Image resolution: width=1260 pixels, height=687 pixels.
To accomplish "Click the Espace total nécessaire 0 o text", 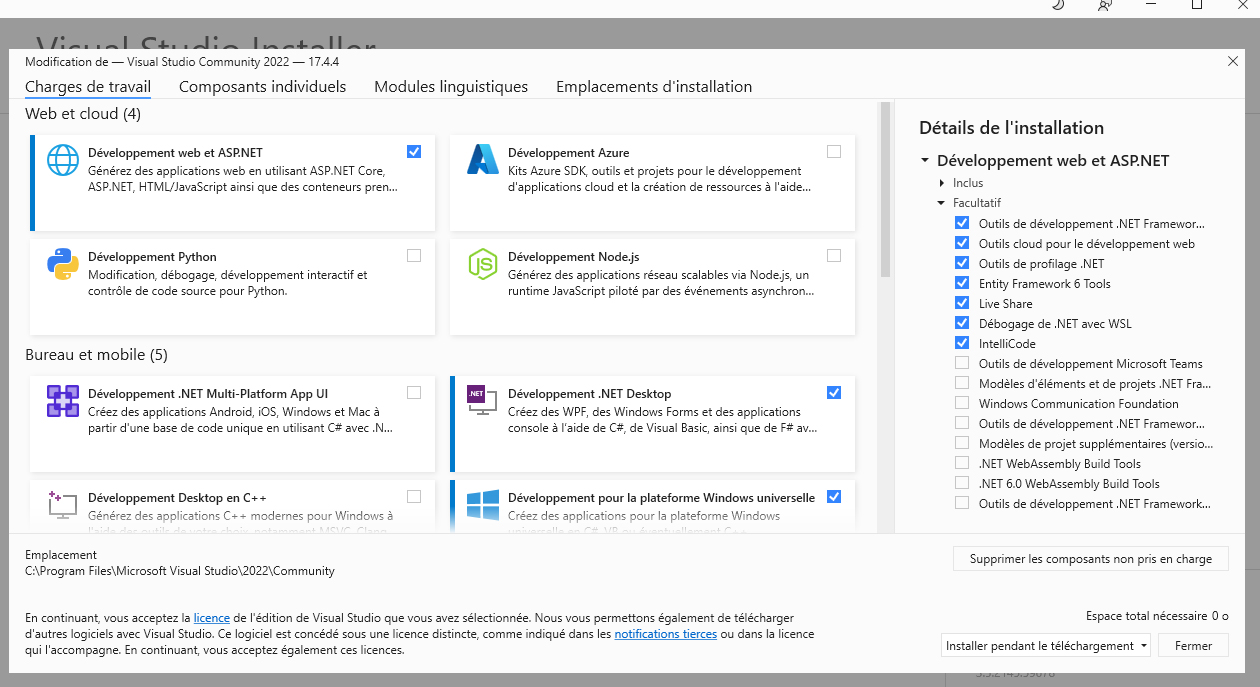I will coord(1157,616).
